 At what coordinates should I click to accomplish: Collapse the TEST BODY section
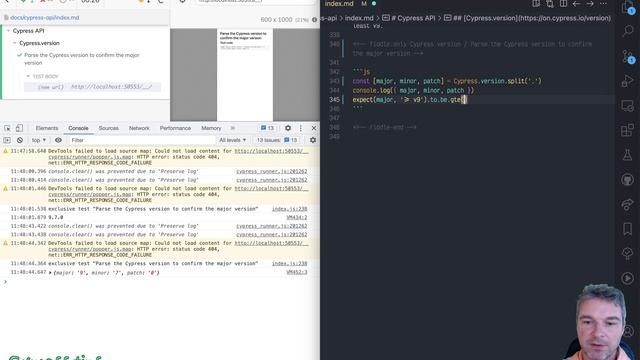(x=28, y=76)
